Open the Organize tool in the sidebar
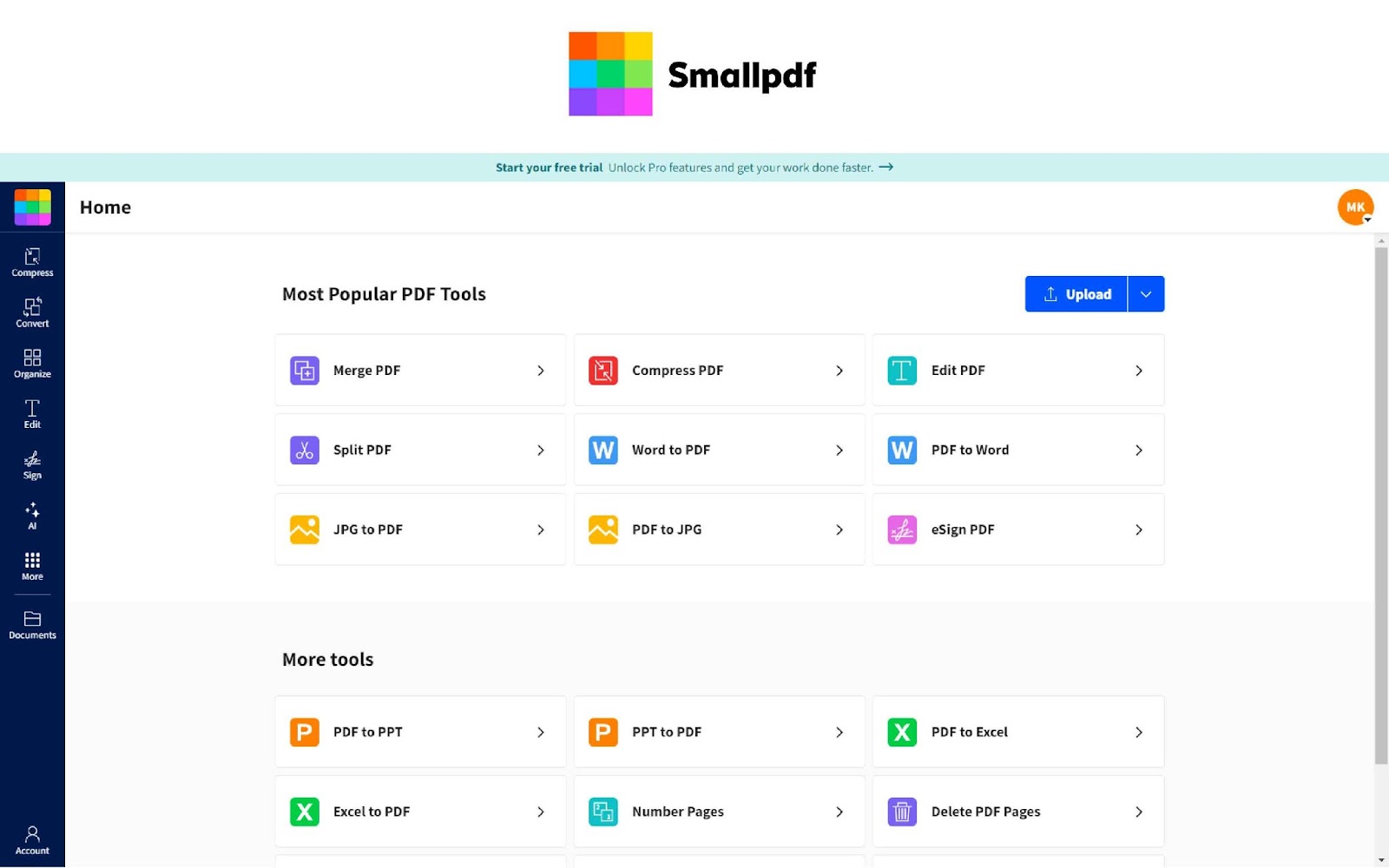This screenshot has width=1389, height=868. click(32, 364)
